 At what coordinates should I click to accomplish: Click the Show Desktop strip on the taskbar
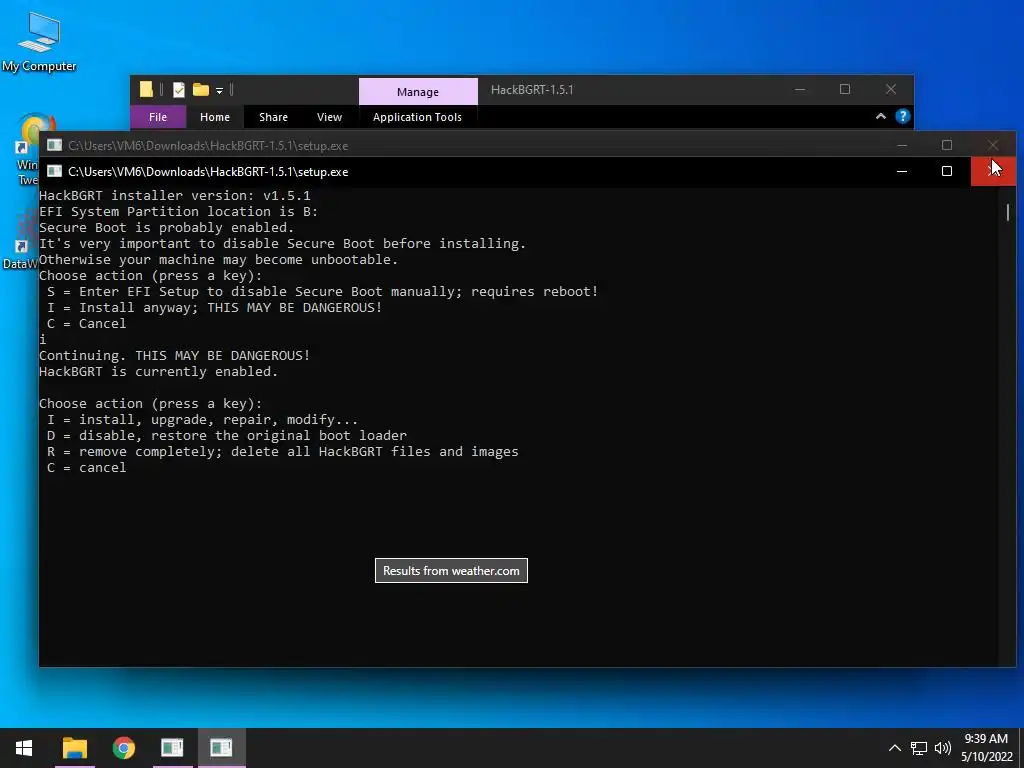pos(1021,748)
